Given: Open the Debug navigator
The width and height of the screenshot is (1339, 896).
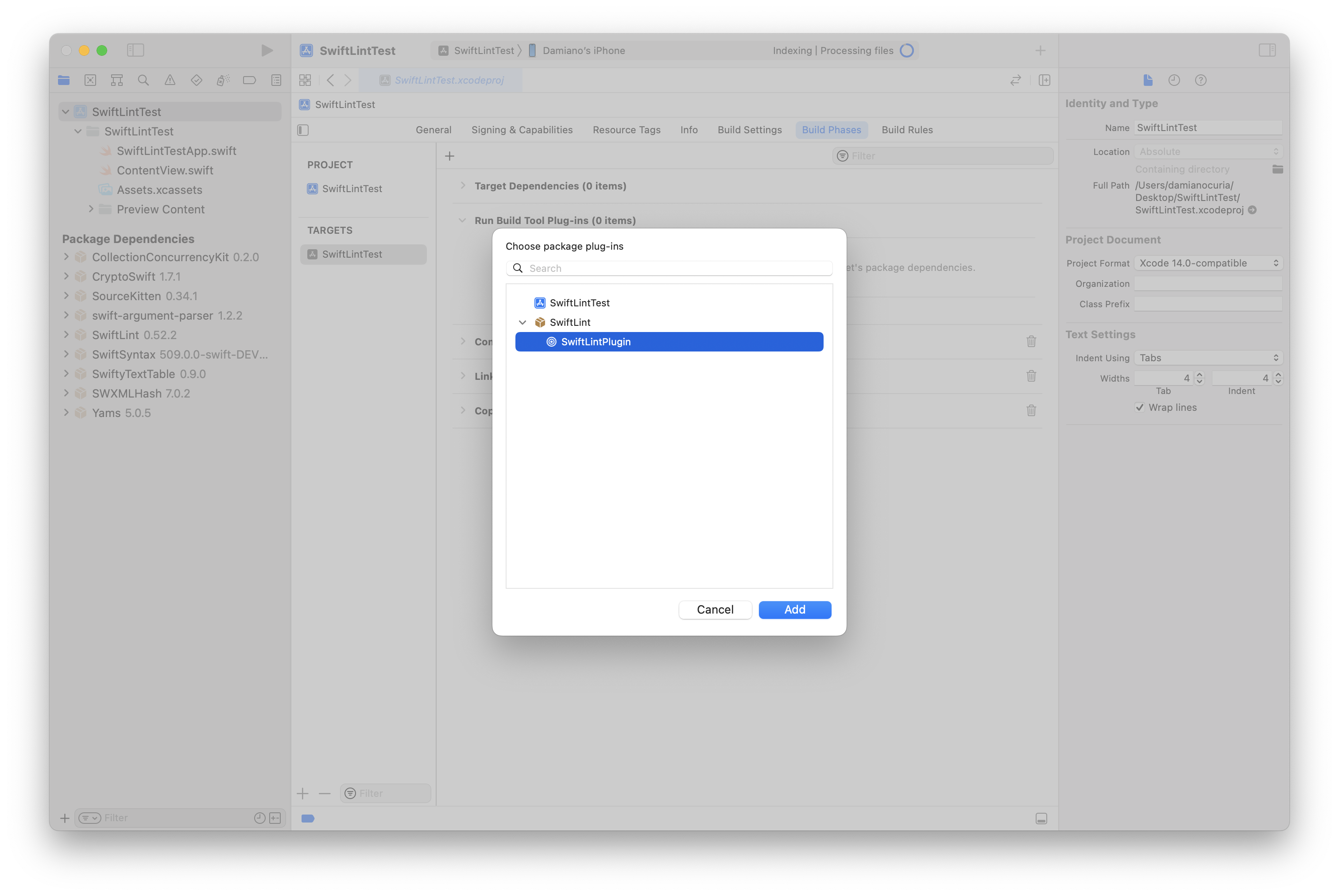Looking at the screenshot, I should [223, 80].
